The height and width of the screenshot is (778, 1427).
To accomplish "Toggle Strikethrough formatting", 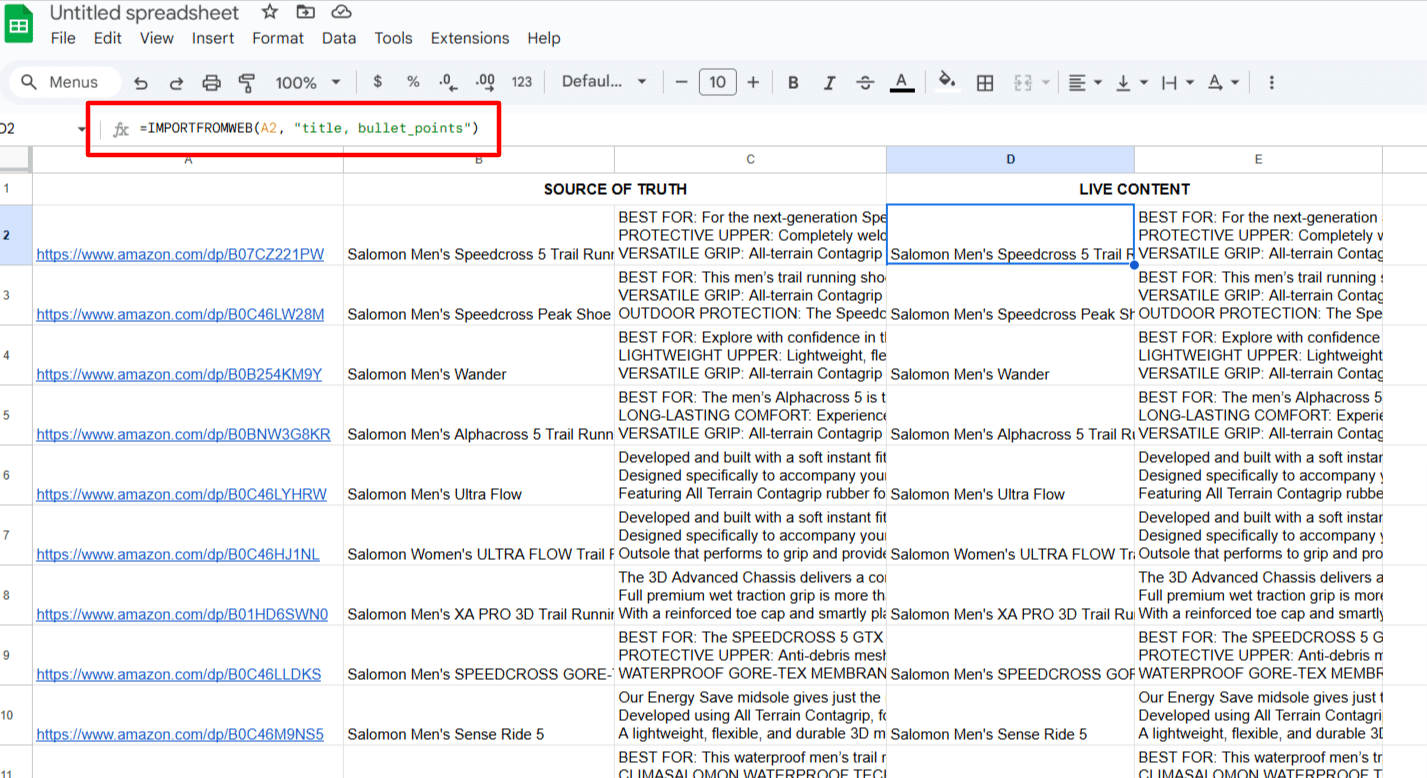I will pyautogui.click(x=865, y=83).
